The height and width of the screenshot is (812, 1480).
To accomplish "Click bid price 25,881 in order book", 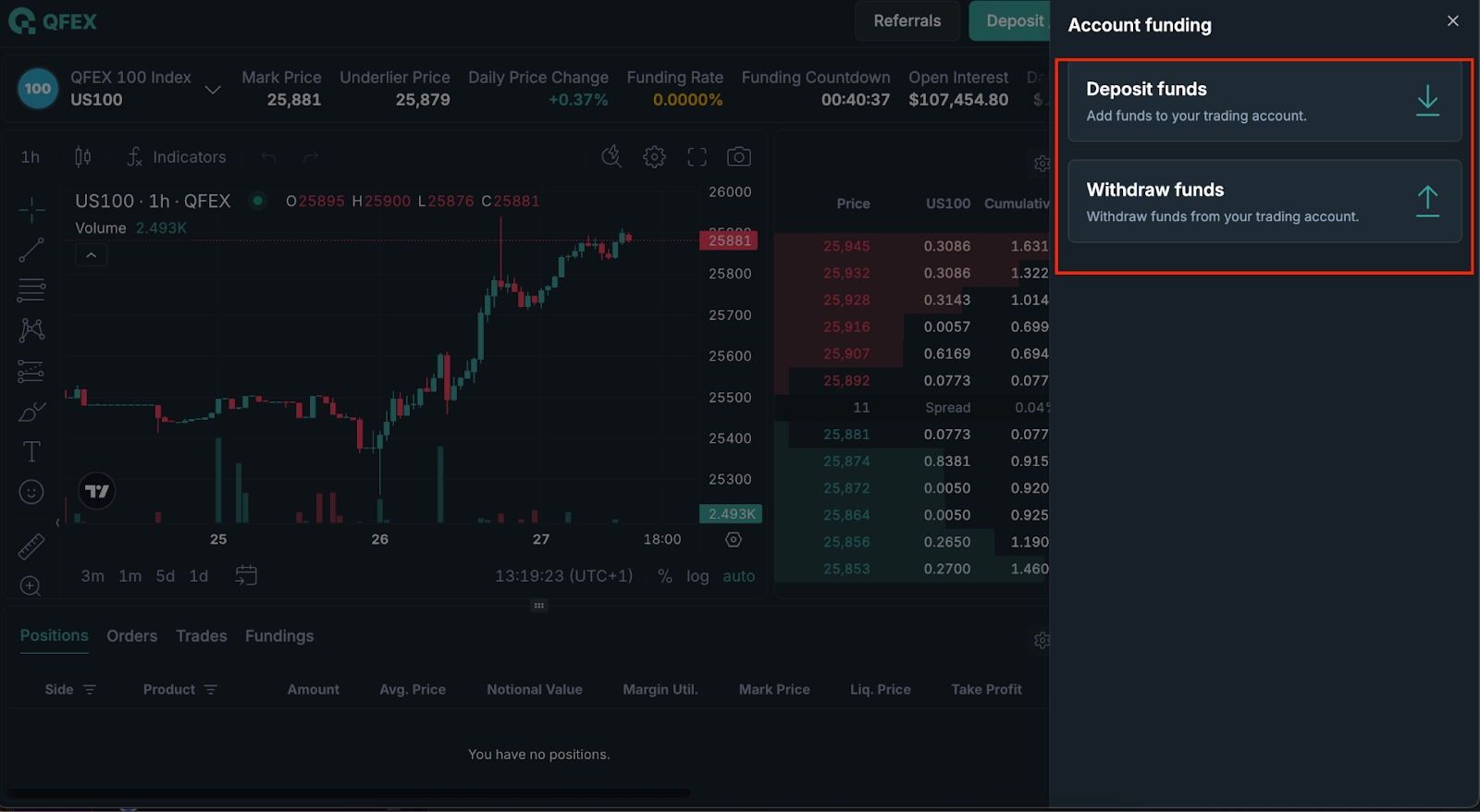I will click(846, 435).
